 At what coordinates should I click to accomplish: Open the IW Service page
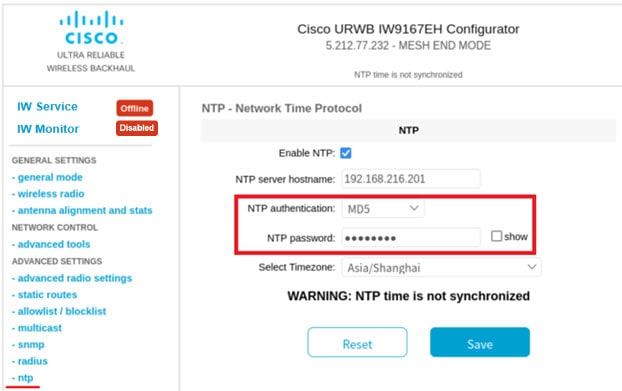pos(47,107)
